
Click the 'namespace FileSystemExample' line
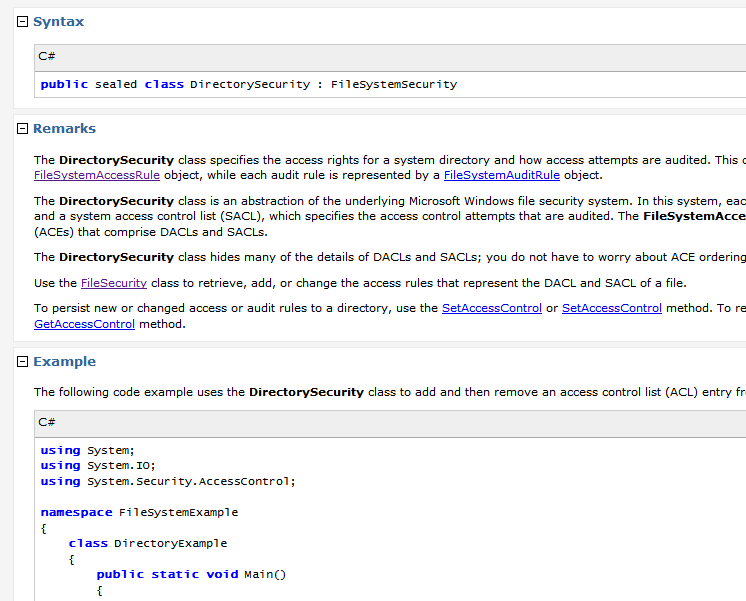point(139,512)
